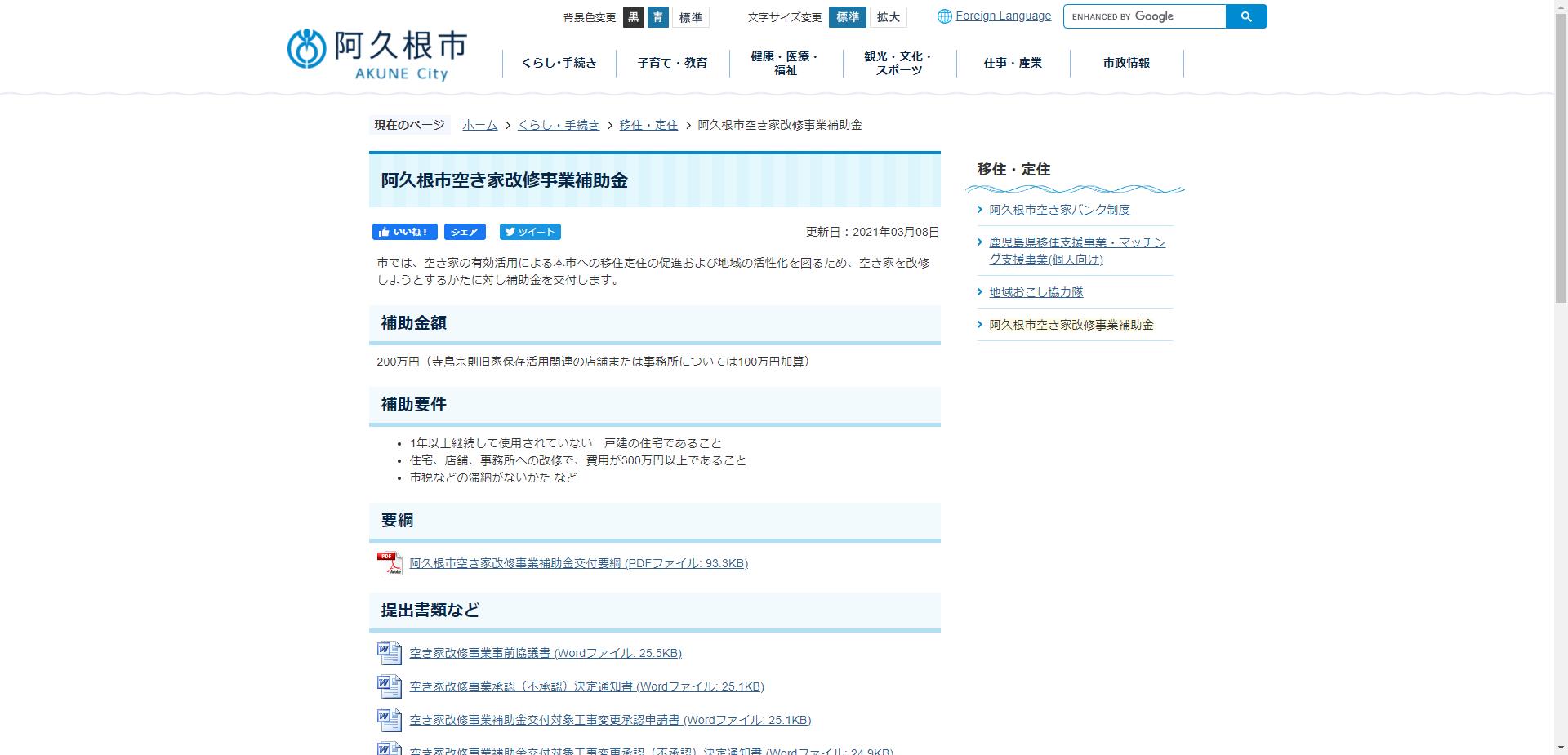Select the Twitter ツイート share icon
The image size is (1568, 755).
pos(509,232)
